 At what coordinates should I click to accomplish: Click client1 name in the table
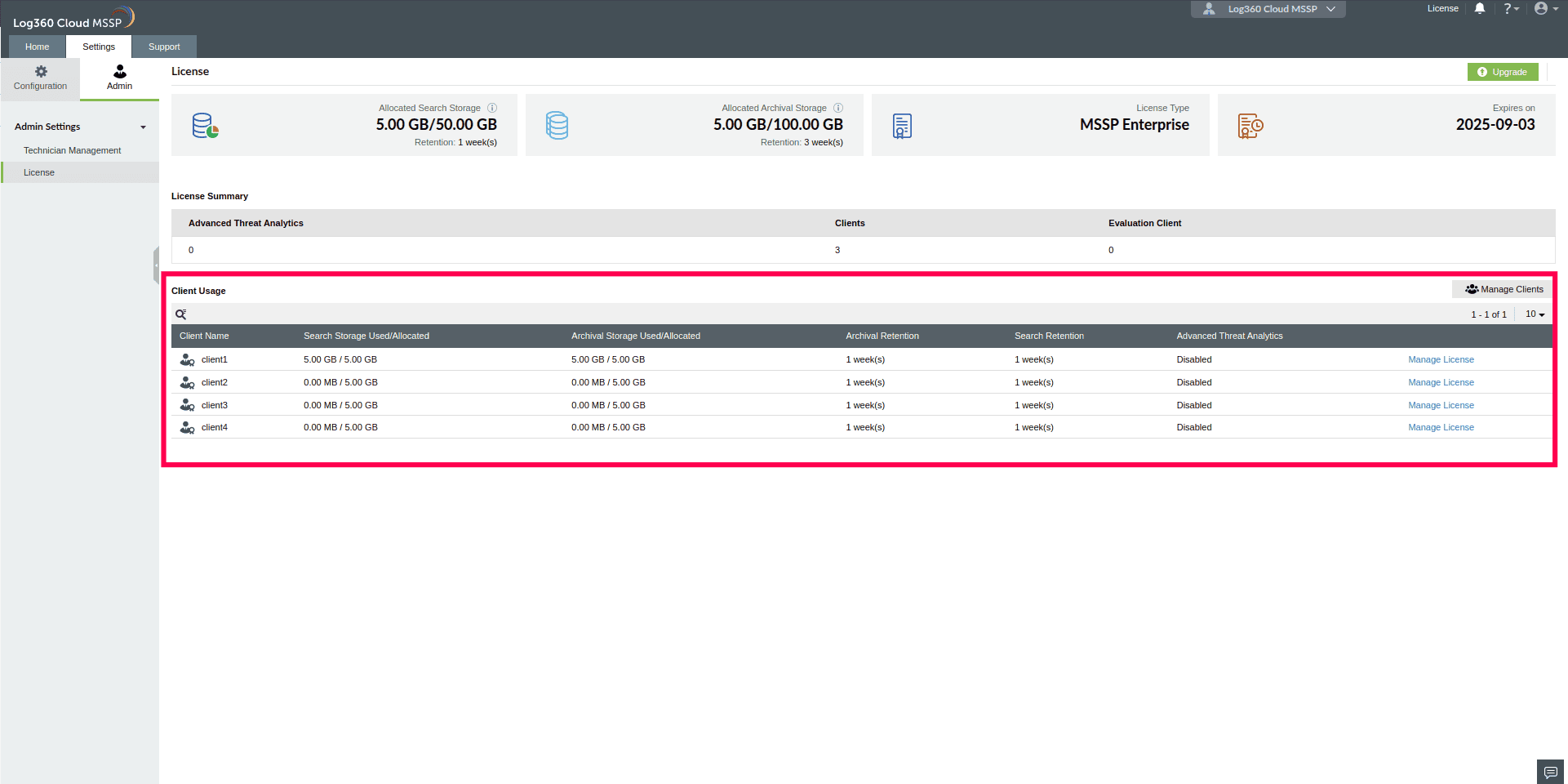coord(215,359)
